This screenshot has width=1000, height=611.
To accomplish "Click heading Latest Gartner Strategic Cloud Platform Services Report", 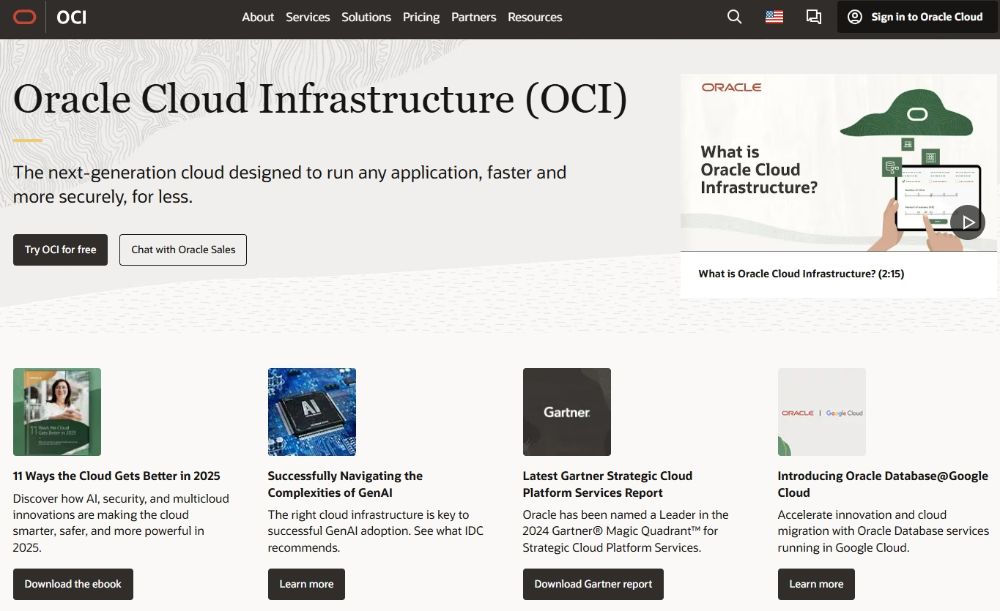I will click(607, 484).
